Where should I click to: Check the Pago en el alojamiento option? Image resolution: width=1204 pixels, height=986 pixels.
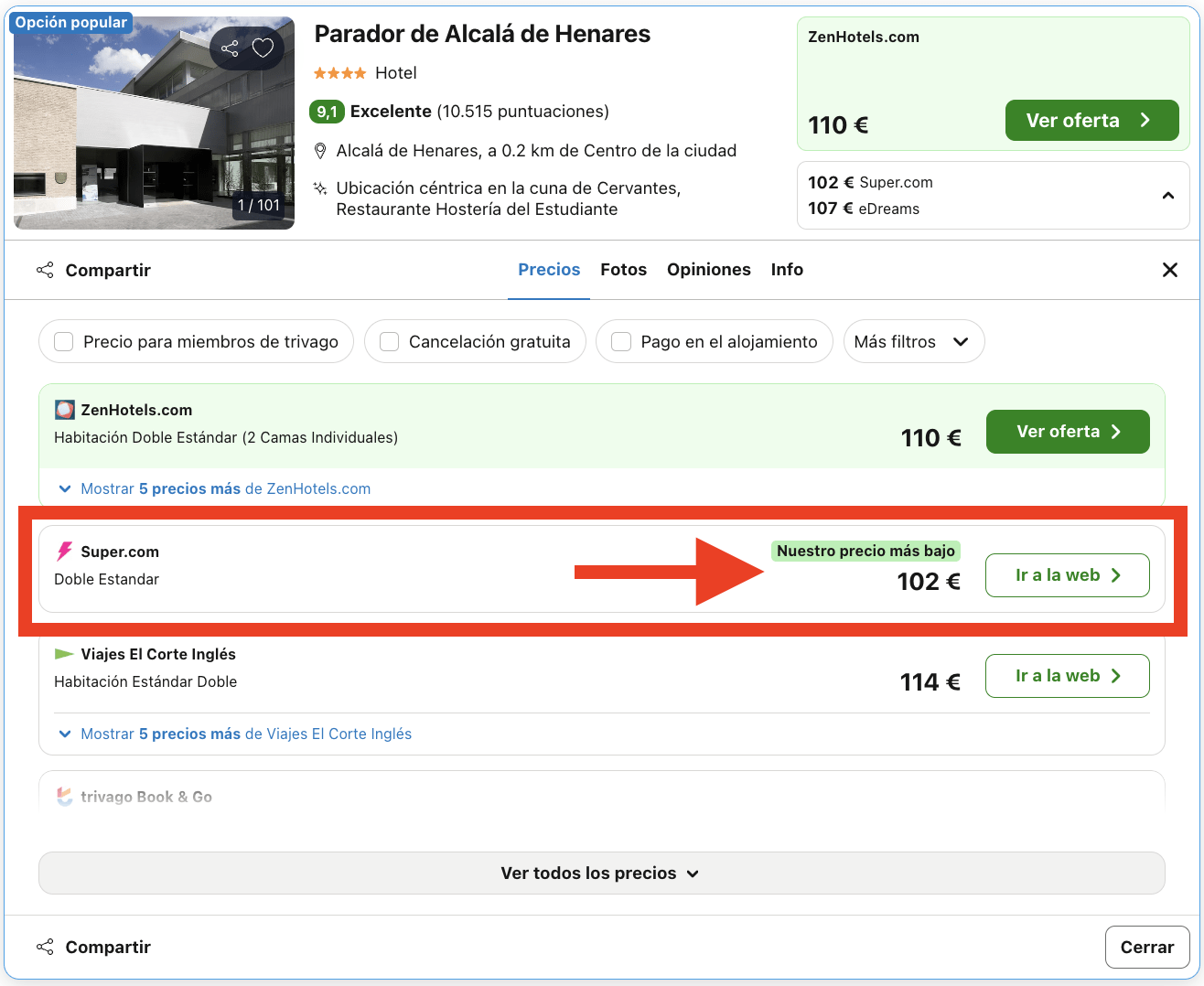coord(621,342)
